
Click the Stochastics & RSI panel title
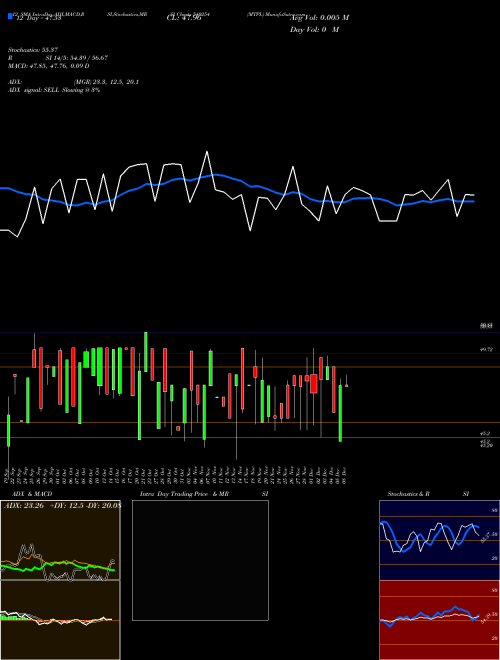coord(428,494)
